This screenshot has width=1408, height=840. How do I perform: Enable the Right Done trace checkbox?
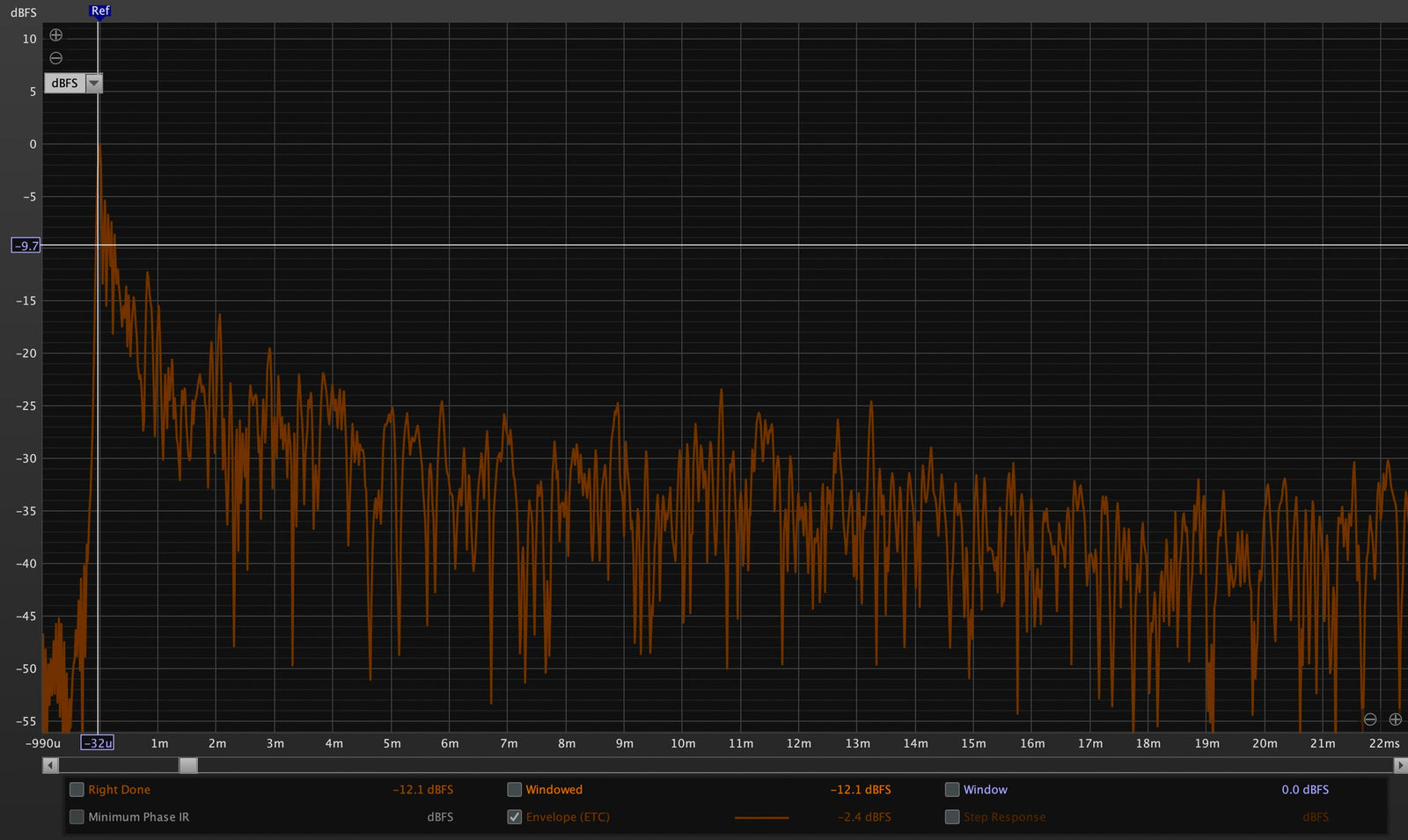(77, 790)
